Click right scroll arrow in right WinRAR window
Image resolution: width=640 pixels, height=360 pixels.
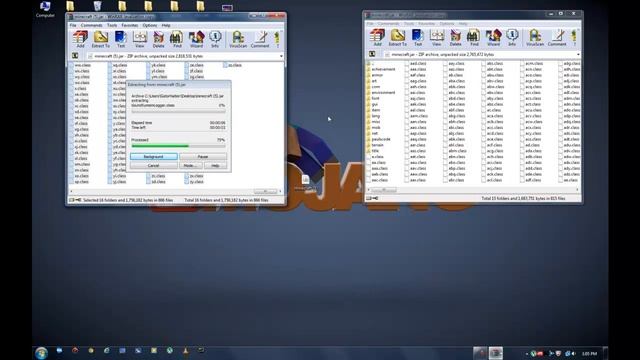pos(577,190)
